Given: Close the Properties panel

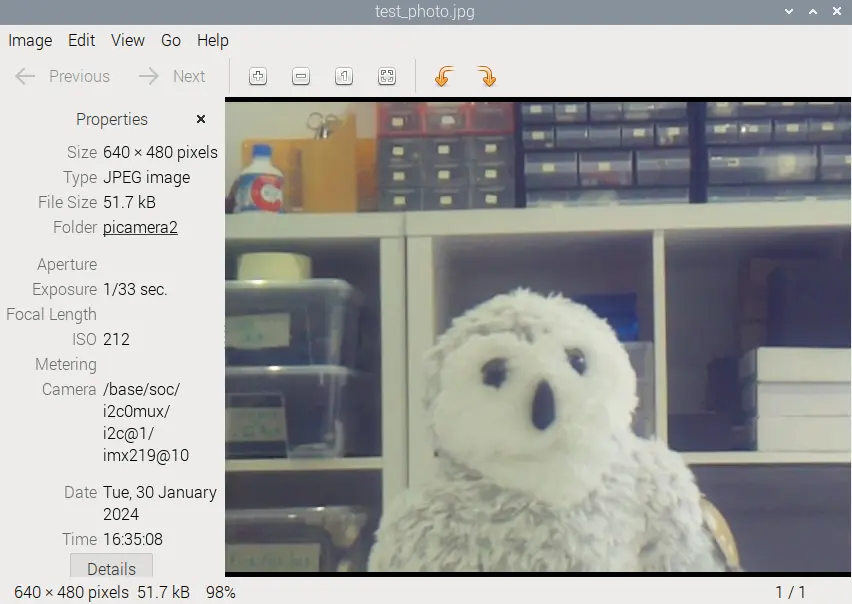Looking at the screenshot, I should pos(200,119).
